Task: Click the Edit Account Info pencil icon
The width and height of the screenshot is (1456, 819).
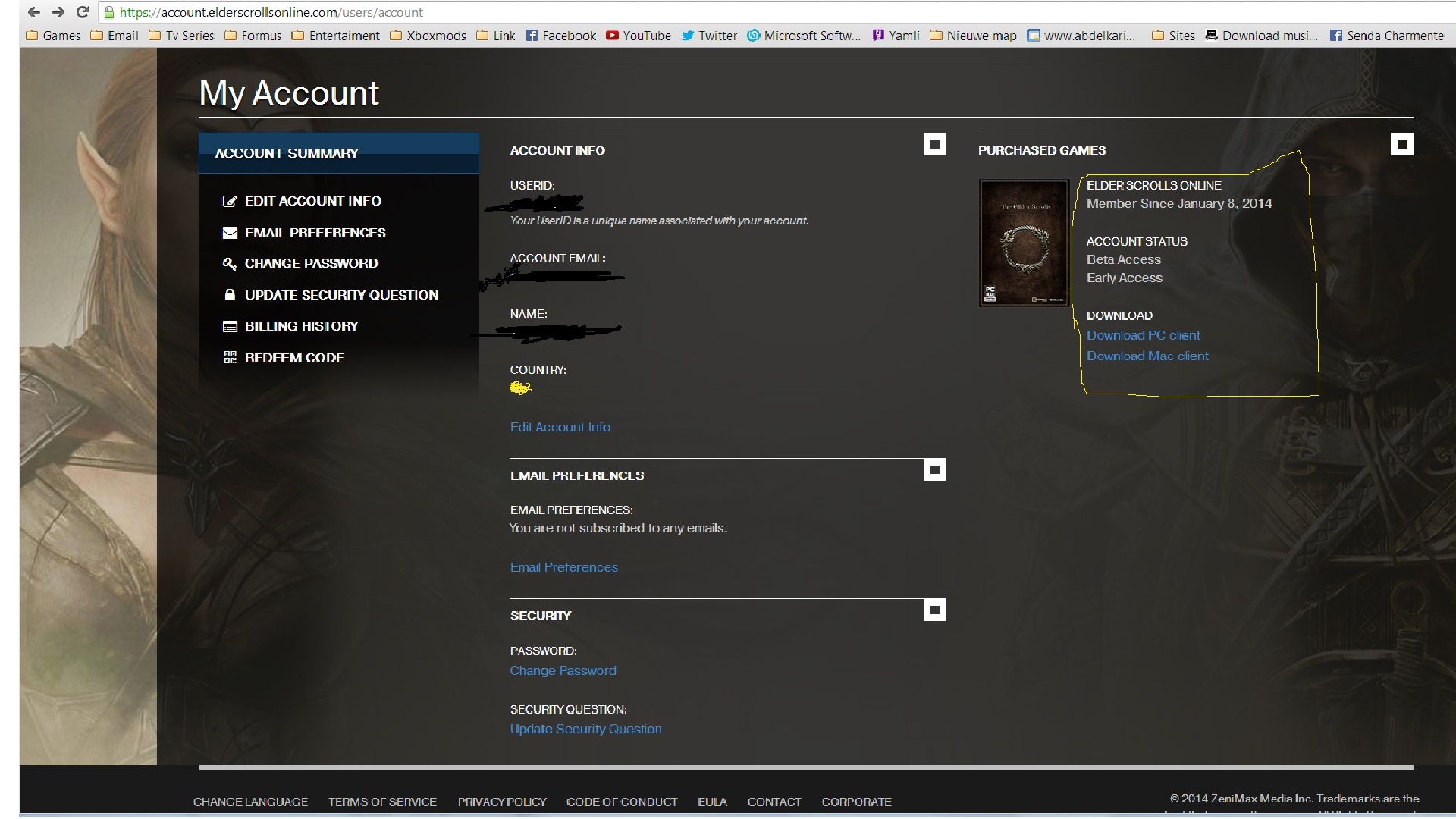Action: coord(229,201)
